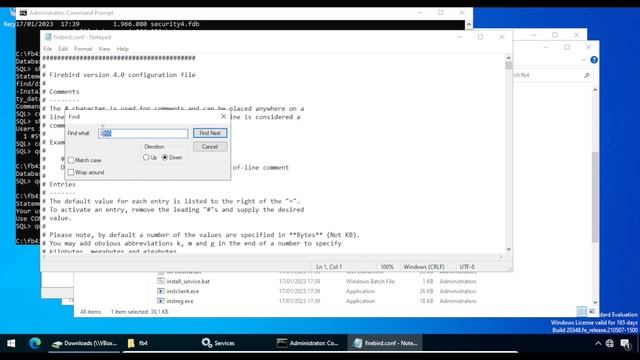Click the 26 KB size cell
The image size is (640, 360).
[426, 291]
